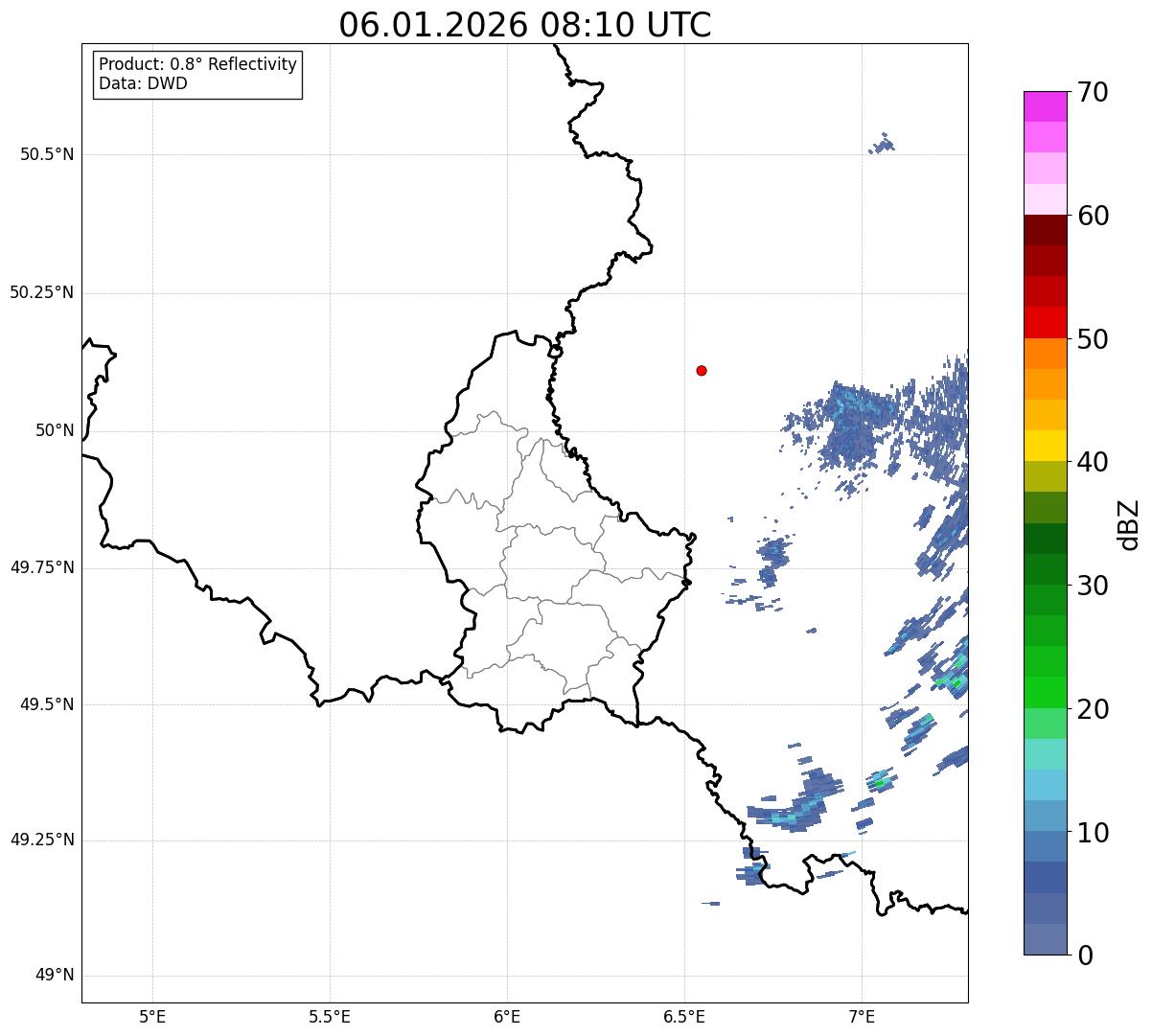The image size is (1152, 1036).
Task: Pick the dark maroon swatch below 60
Action: coord(1045,230)
